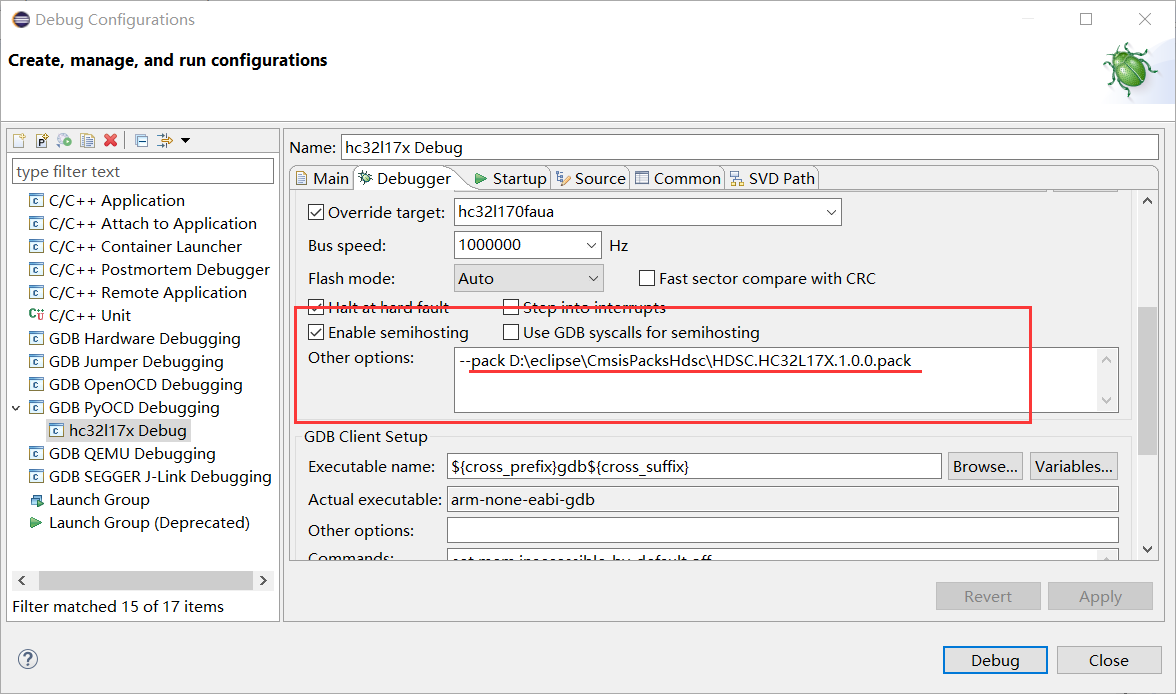The image size is (1176, 694).
Task: Expand the Bus speed dropdown
Action: (x=592, y=244)
